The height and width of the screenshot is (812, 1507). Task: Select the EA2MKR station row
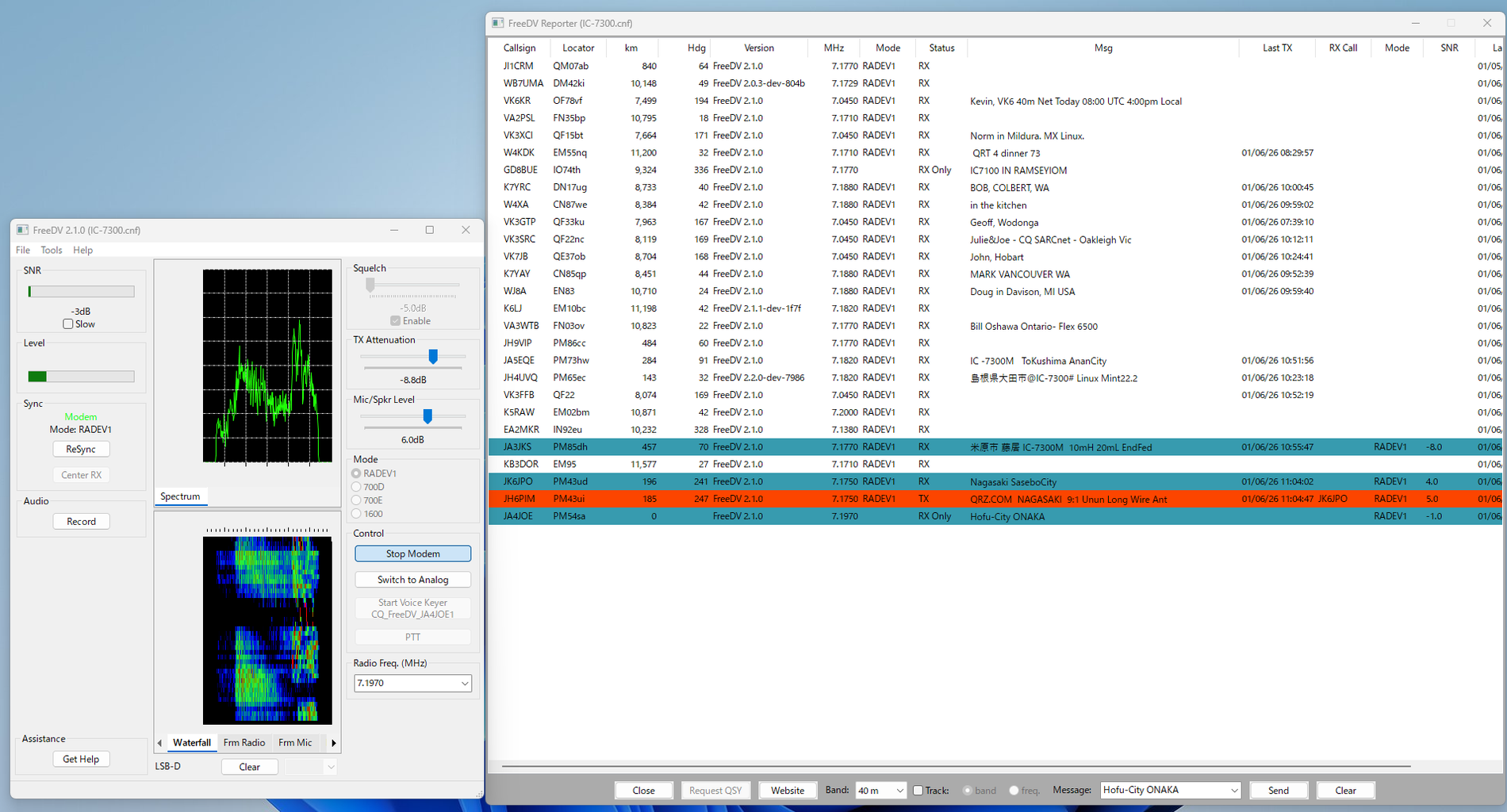pyautogui.click(x=995, y=430)
